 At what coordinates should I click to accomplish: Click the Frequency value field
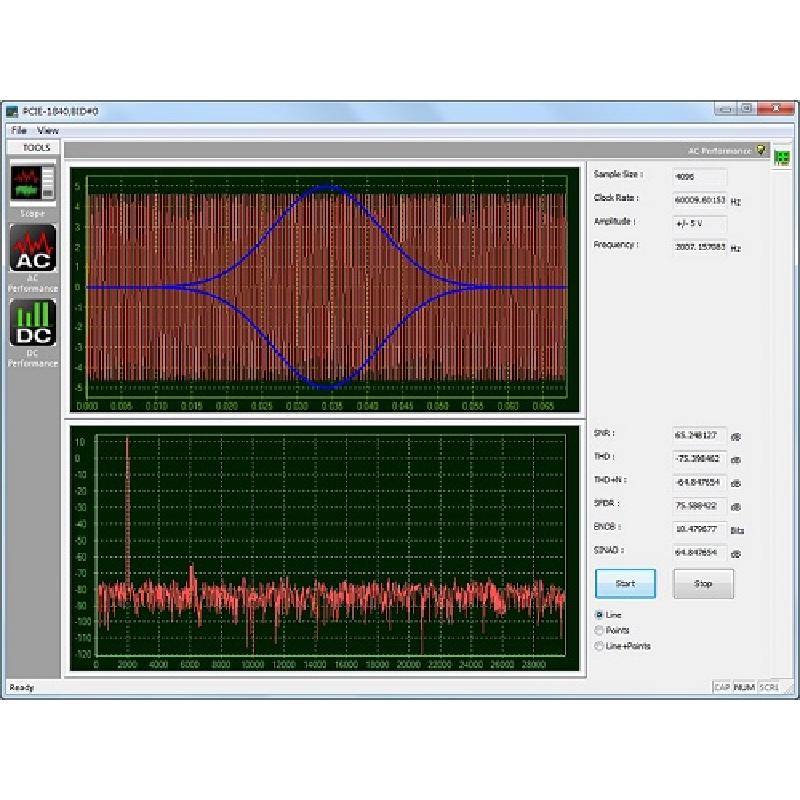tap(699, 246)
